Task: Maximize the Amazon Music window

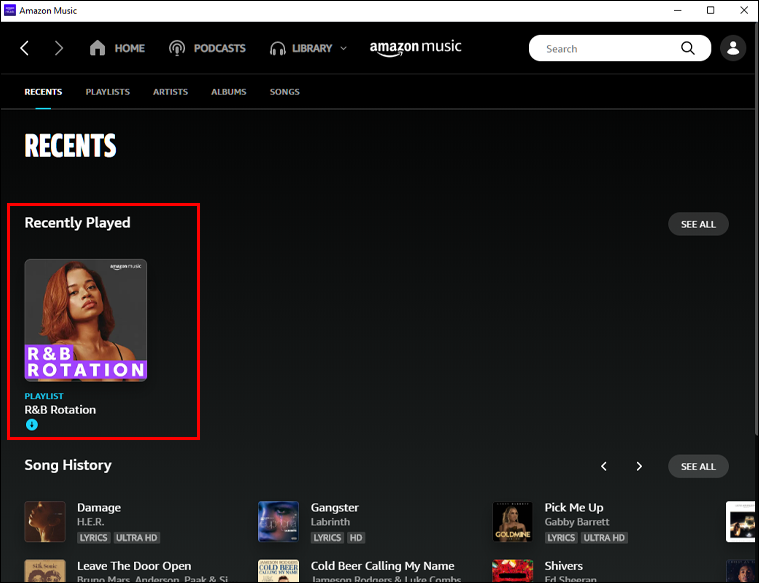Action: coord(711,10)
